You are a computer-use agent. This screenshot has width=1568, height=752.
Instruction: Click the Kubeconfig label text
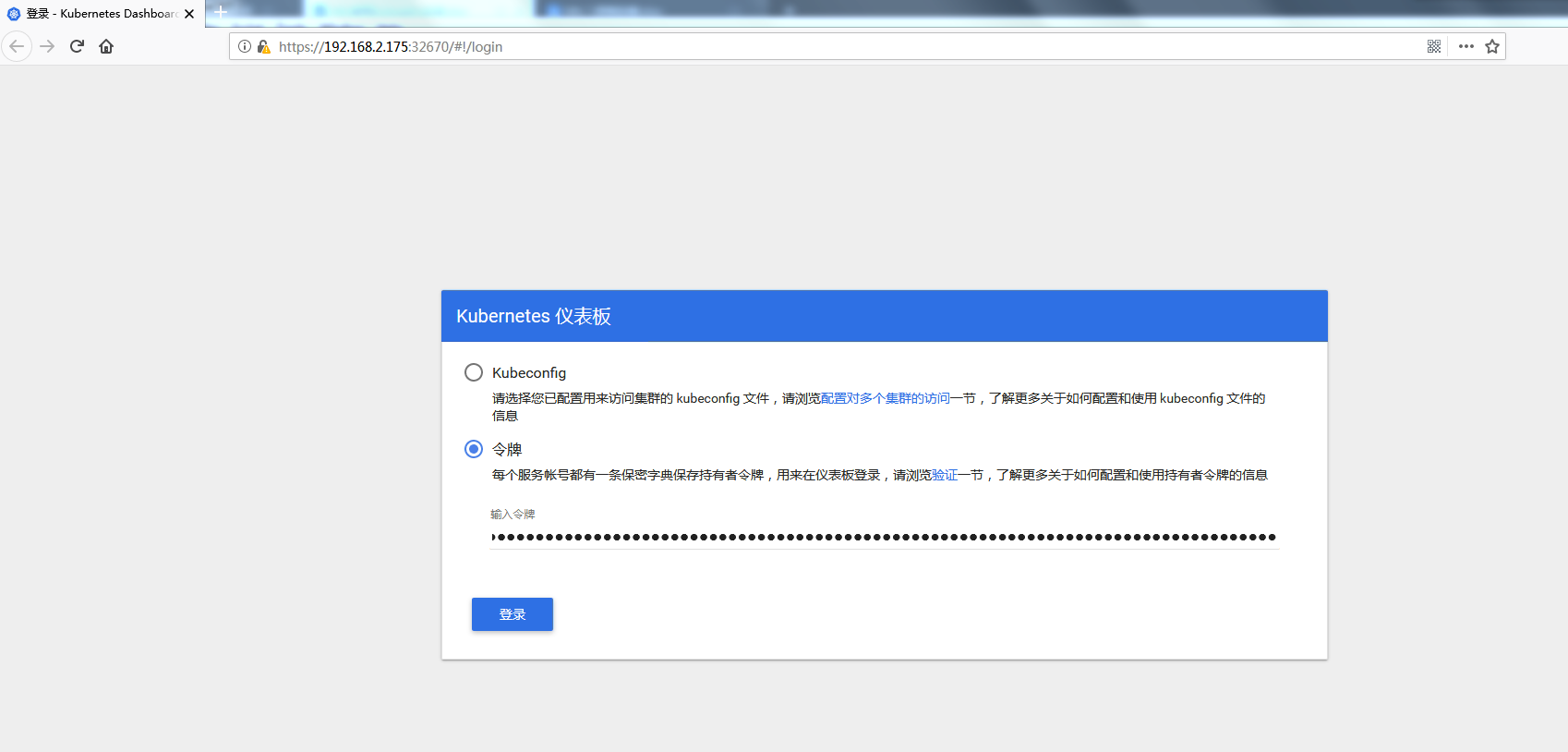pyautogui.click(x=529, y=372)
